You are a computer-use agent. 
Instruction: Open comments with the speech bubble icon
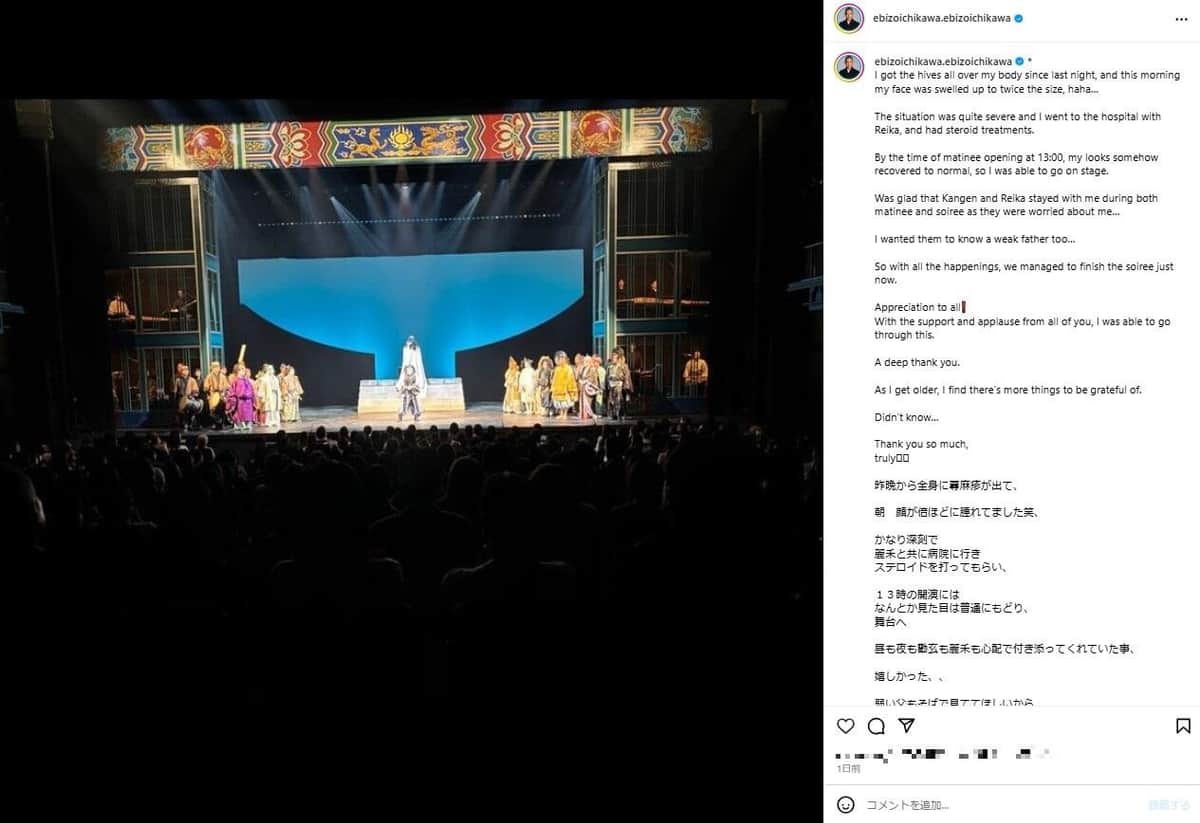pyautogui.click(x=876, y=726)
